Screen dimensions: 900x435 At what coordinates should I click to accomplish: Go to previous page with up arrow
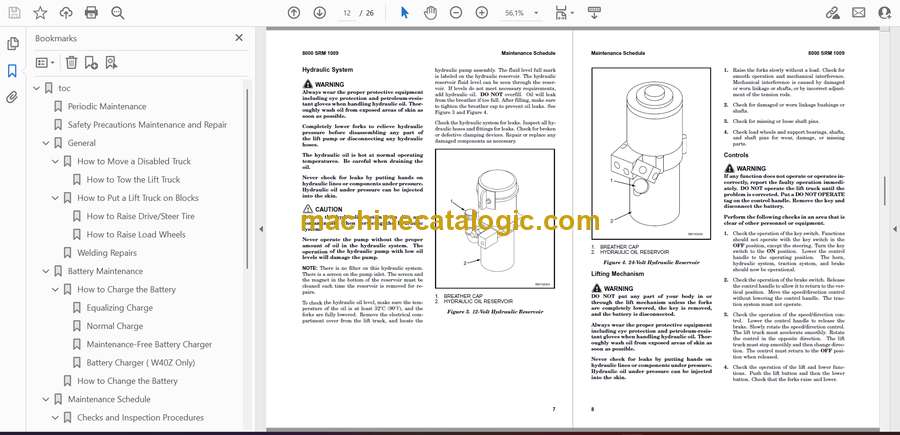click(294, 13)
